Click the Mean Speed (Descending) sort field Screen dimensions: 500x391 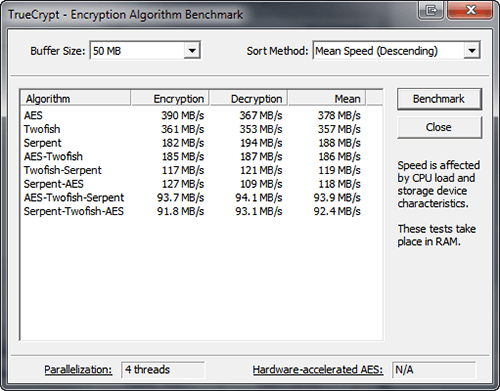coord(396,51)
